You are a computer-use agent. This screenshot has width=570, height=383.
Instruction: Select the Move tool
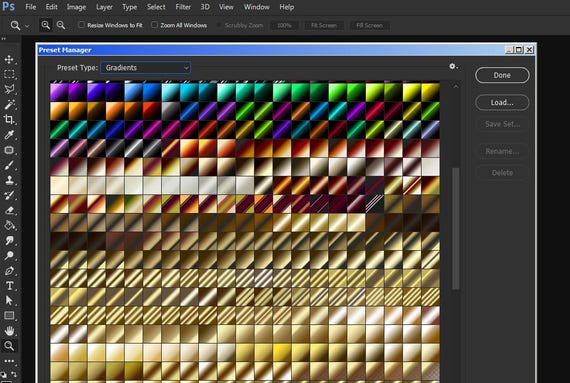click(9, 59)
